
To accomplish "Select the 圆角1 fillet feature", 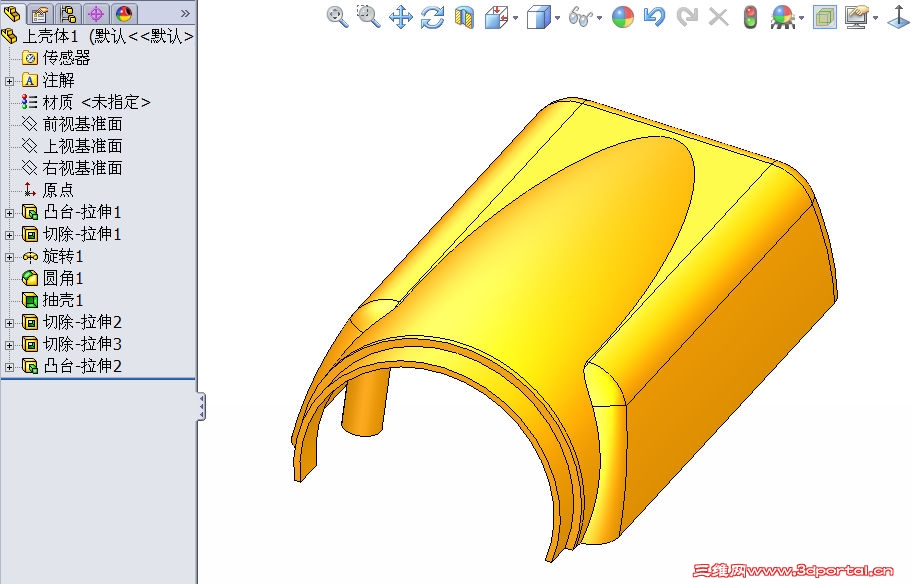I will click(x=63, y=278).
